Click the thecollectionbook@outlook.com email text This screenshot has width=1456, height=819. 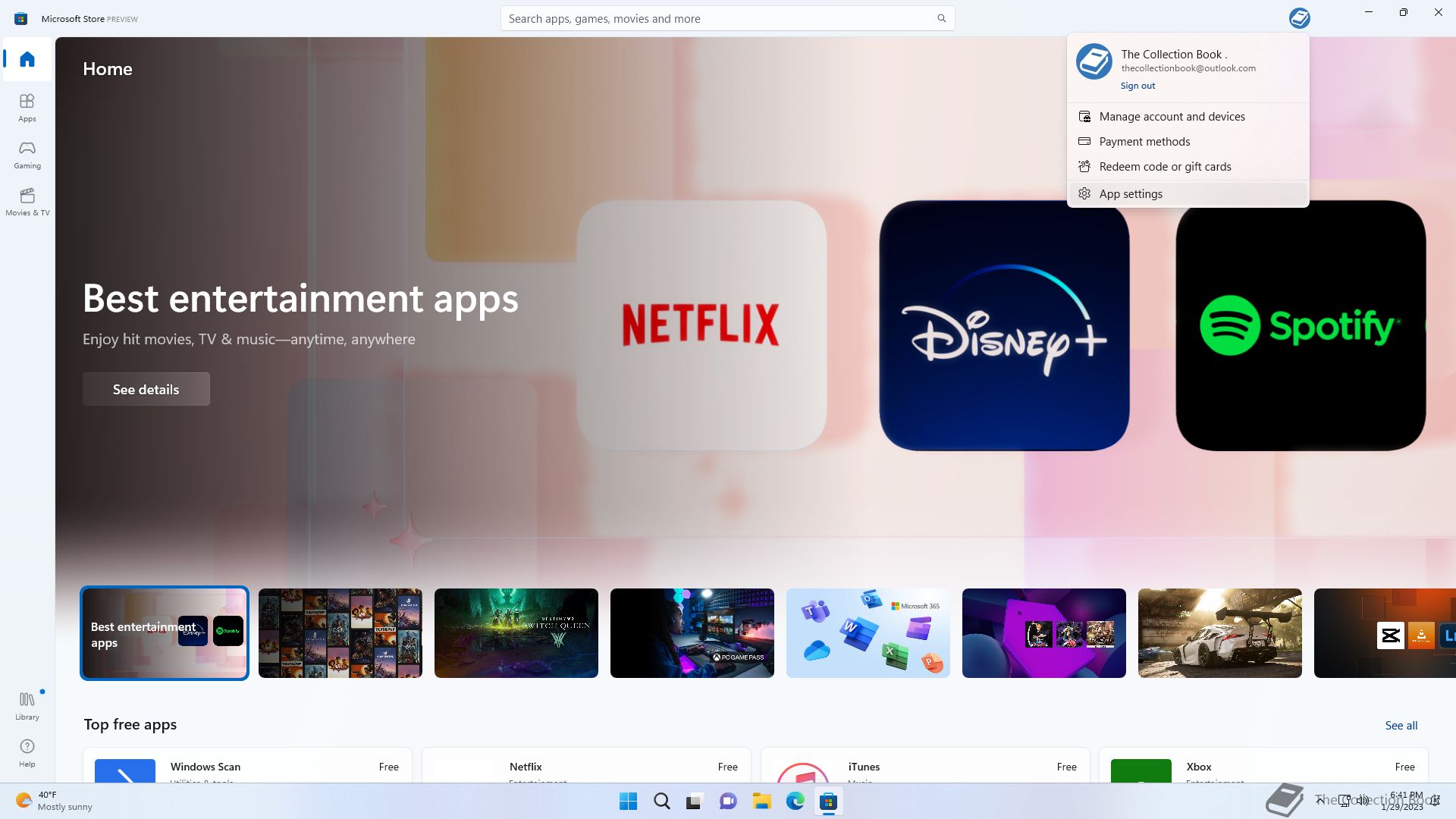click(x=1188, y=68)
